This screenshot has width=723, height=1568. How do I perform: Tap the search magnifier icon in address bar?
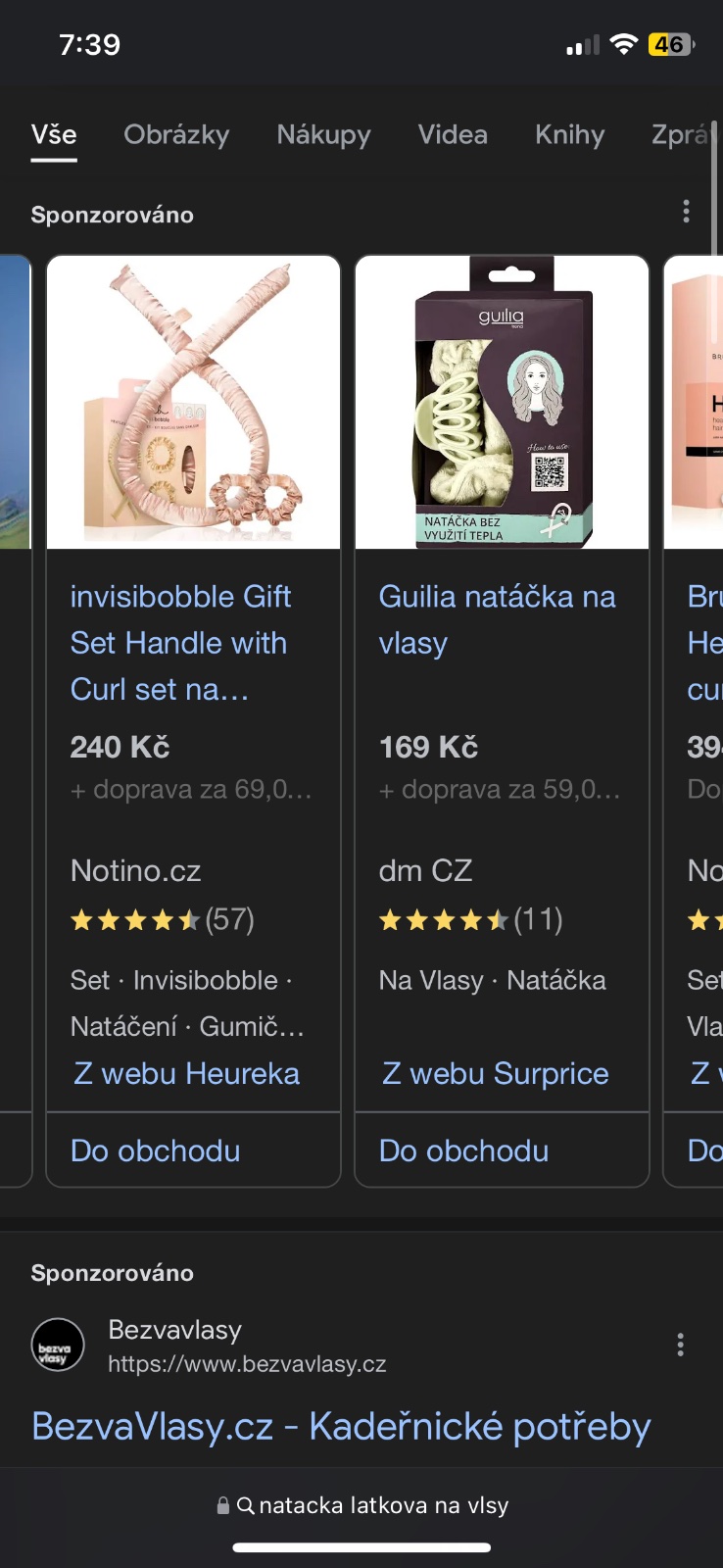(246, 1505)
